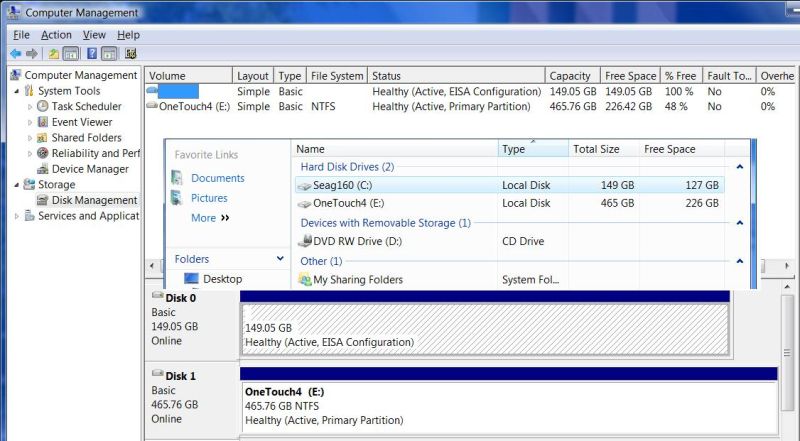
Task: Open the Action menu
Action: pos(56,35)
